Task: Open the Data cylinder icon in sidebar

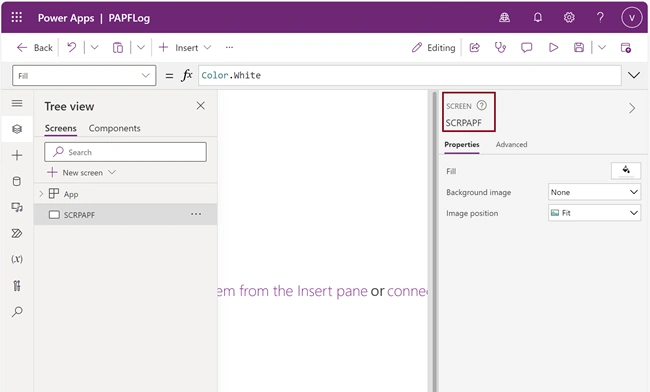Action: click(17, 181)
